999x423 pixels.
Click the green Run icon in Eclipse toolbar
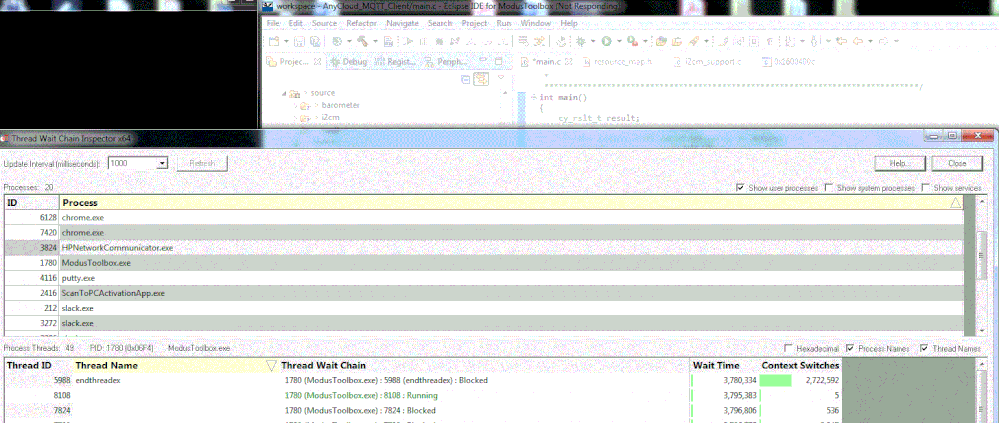[607, 41]
